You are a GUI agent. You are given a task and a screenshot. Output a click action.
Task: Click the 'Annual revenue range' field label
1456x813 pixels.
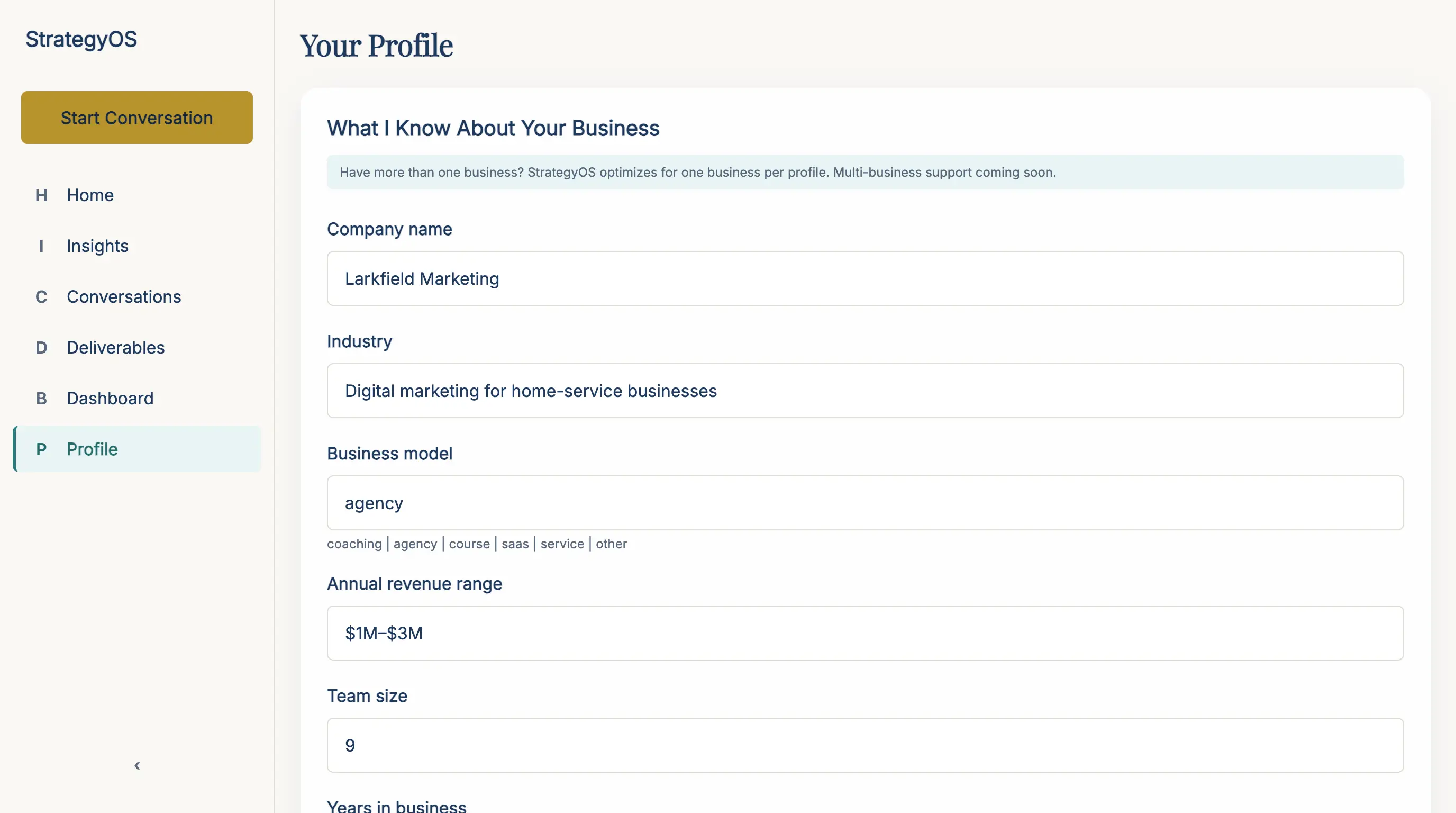[x=414, y=583]
